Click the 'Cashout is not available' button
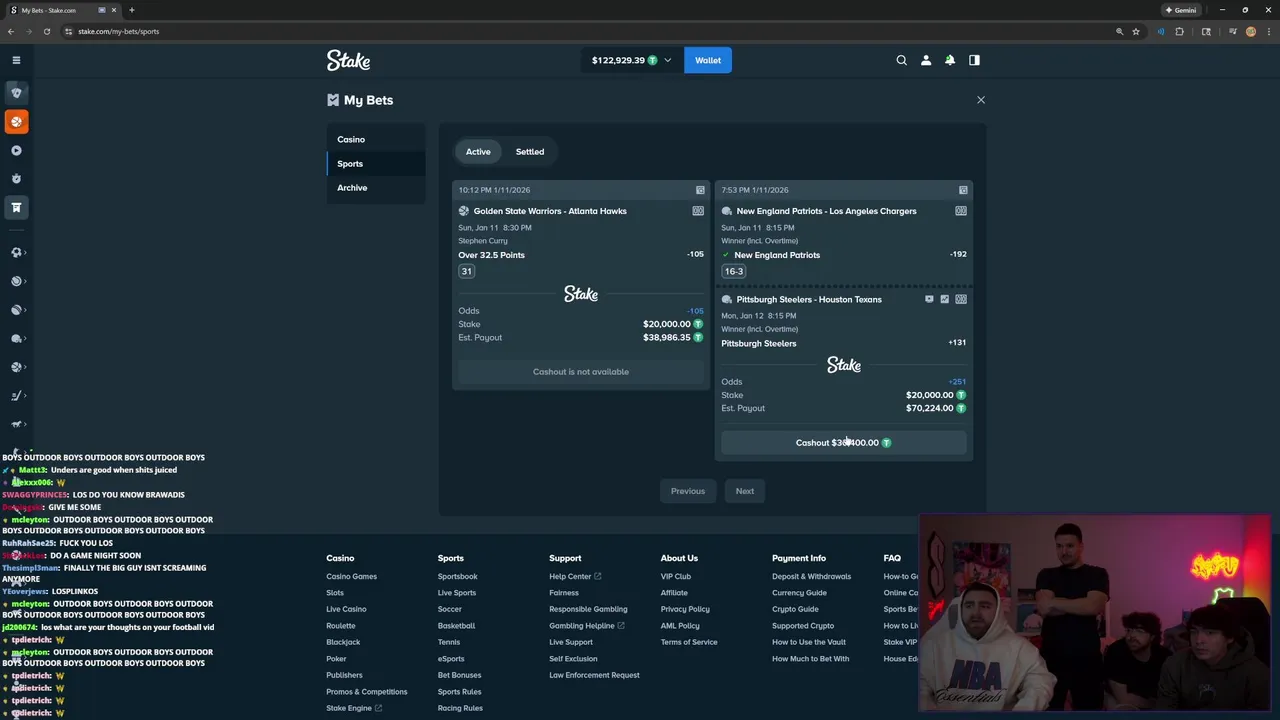 click(x=581, y=372)
